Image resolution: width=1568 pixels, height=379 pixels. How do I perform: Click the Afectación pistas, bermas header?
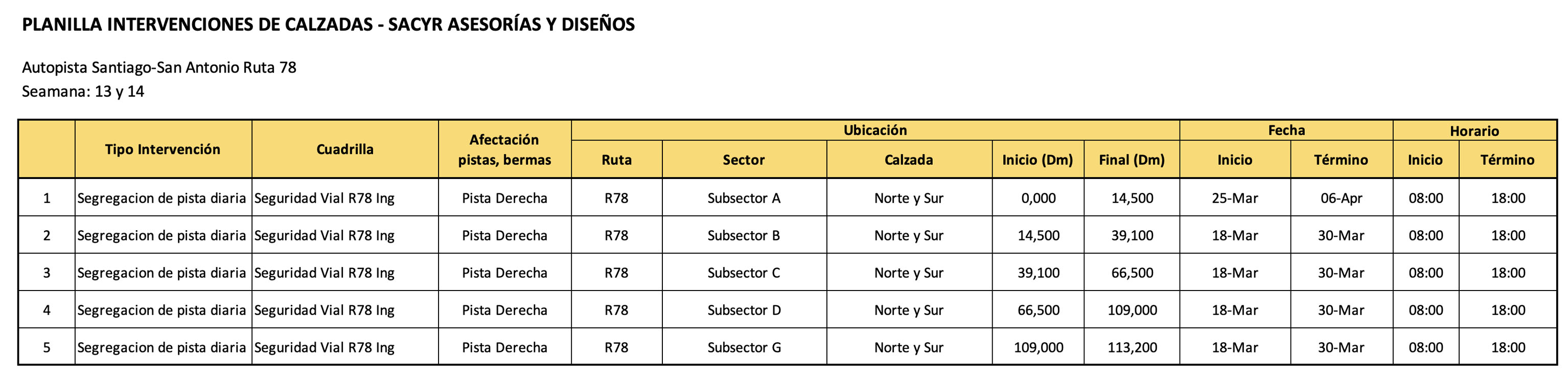[504, 149]
